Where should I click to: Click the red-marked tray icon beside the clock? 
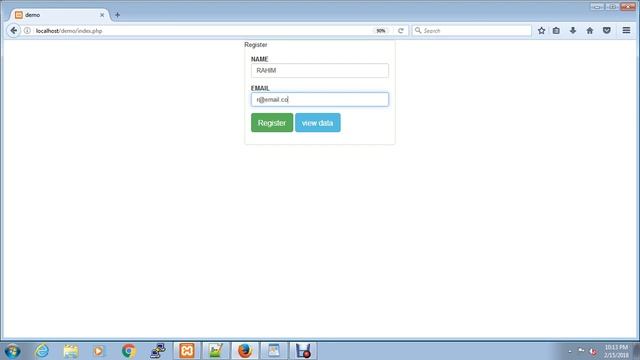pyautogui.click(x=593, y=351)
